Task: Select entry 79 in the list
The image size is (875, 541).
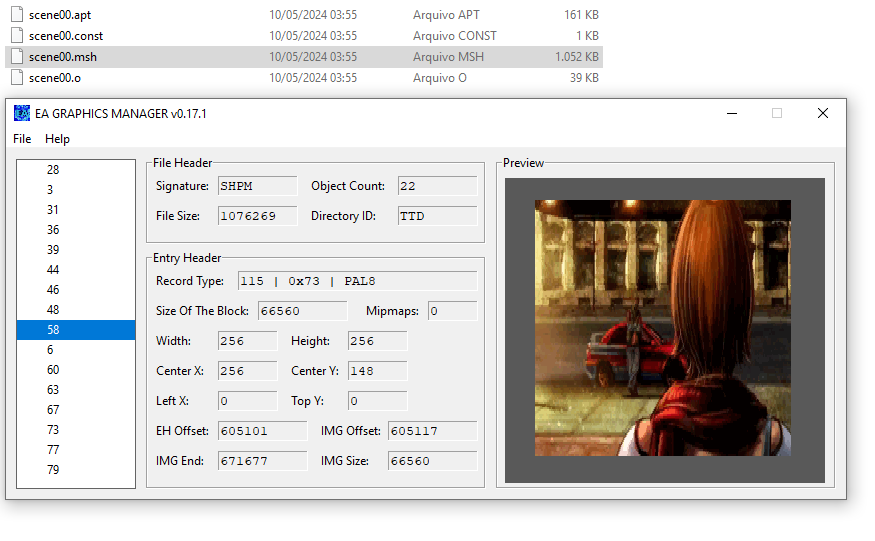Action: pyautogui.click(x=53, y=470)
